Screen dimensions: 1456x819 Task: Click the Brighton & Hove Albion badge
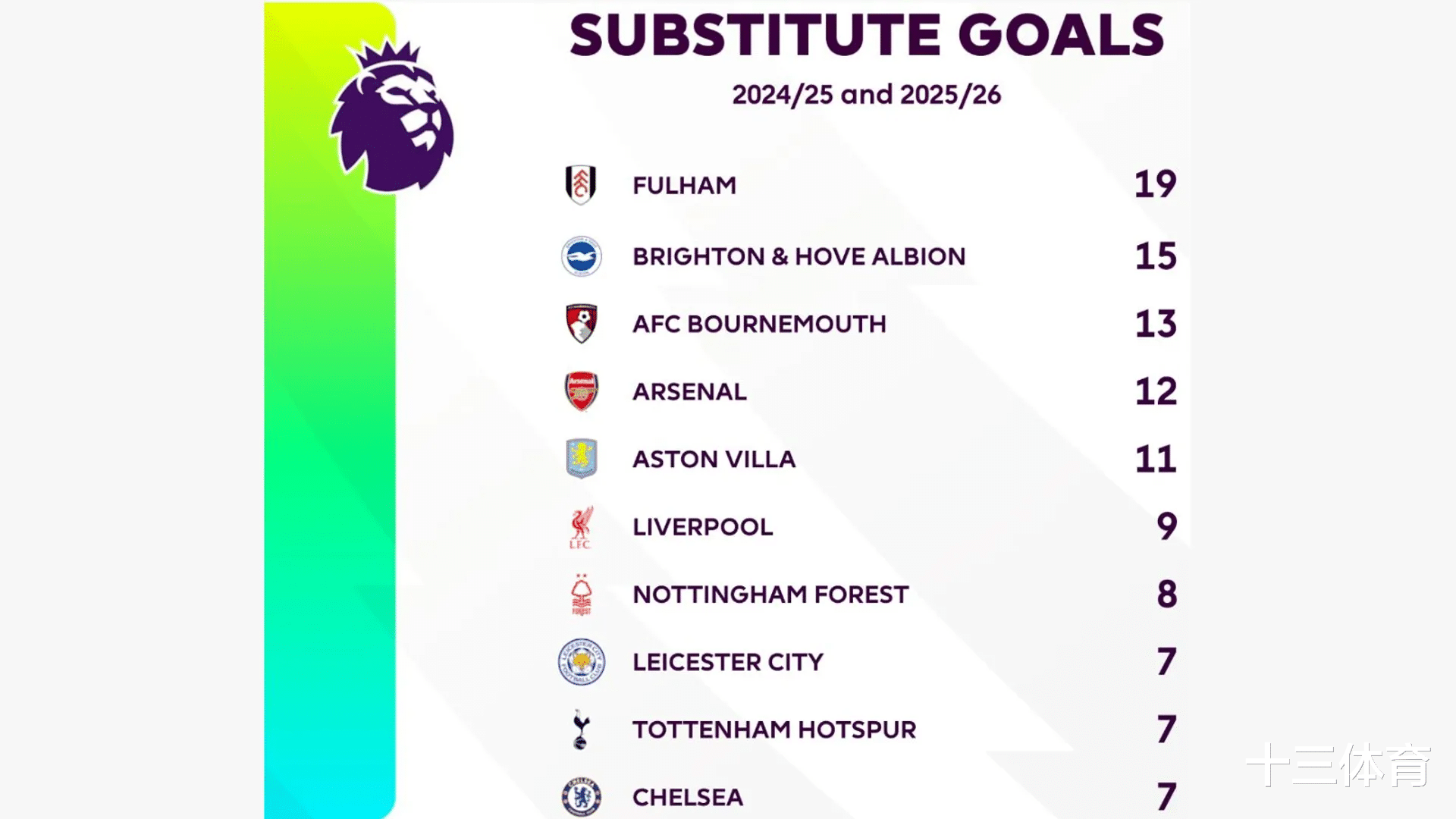(x=582, y=256)
